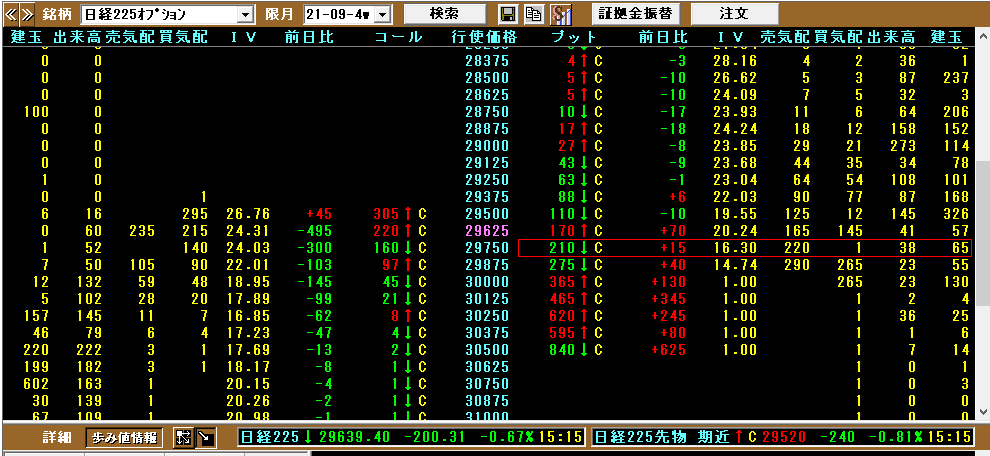Click the 行使価格 column header
Viewport: 990px width, 456px height.
(x=485, y=37)
